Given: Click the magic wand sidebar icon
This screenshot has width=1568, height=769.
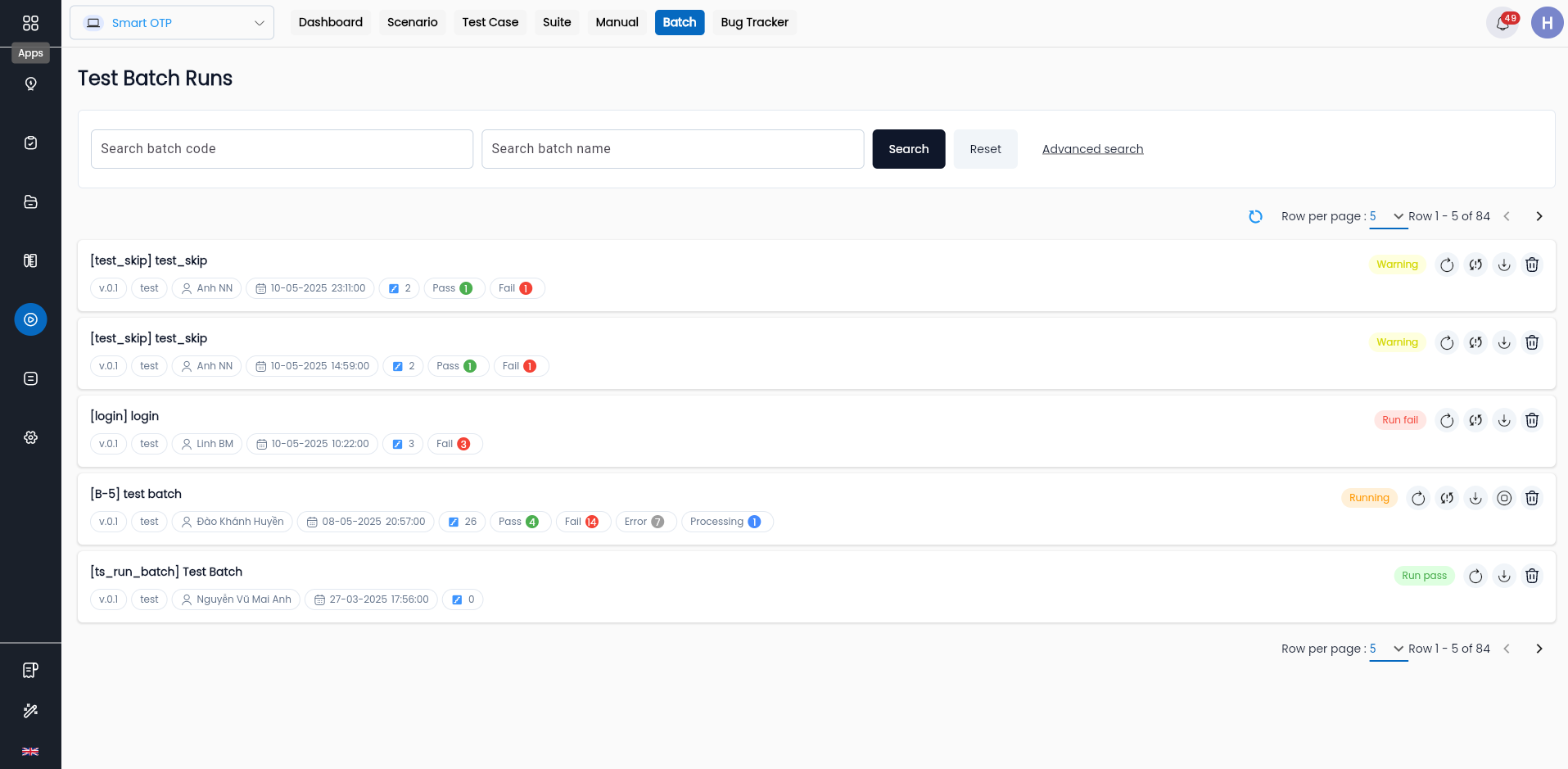Looking at the screenshot, I should 30,711.
